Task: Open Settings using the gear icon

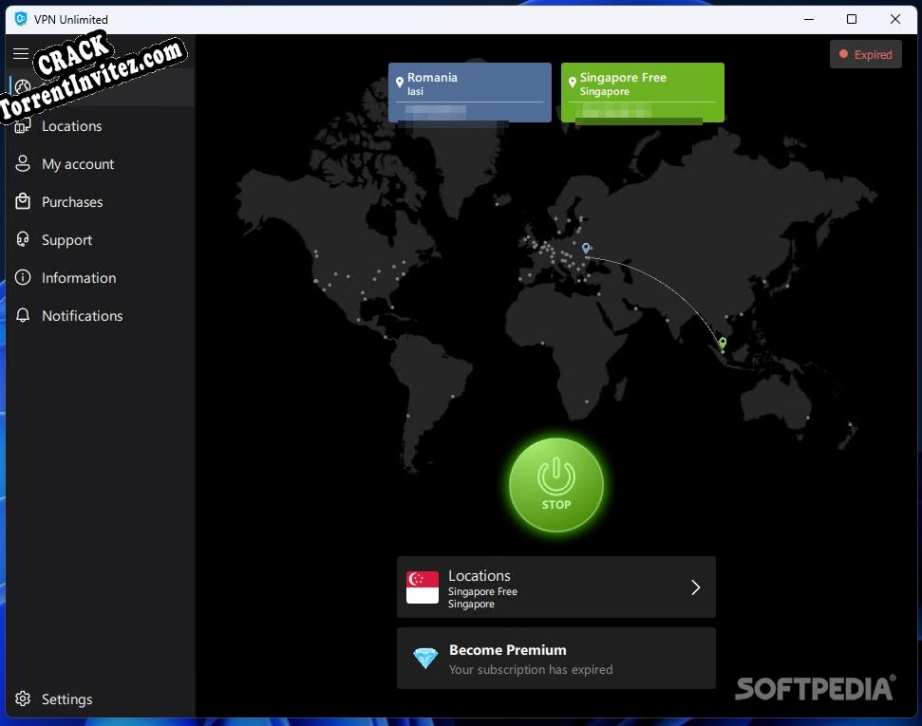Action: (x=21, y=699)
